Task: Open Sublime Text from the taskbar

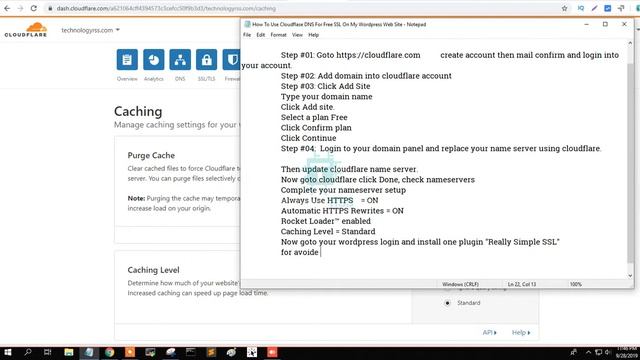Action: (x=211, y=352)
